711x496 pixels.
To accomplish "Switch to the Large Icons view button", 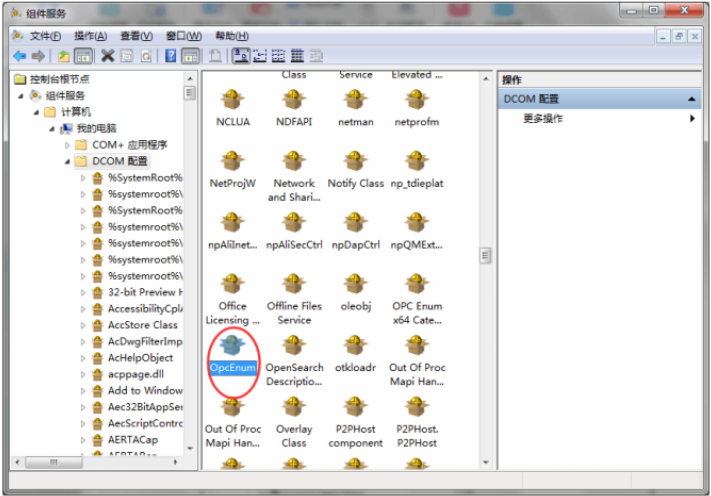I will 241,56.
